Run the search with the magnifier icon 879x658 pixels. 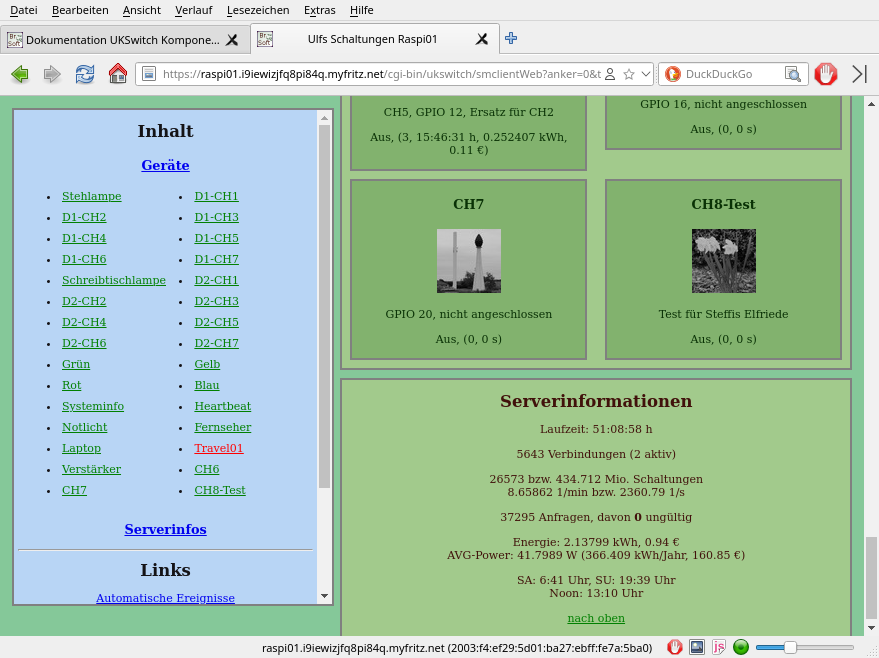pos(793,74)
